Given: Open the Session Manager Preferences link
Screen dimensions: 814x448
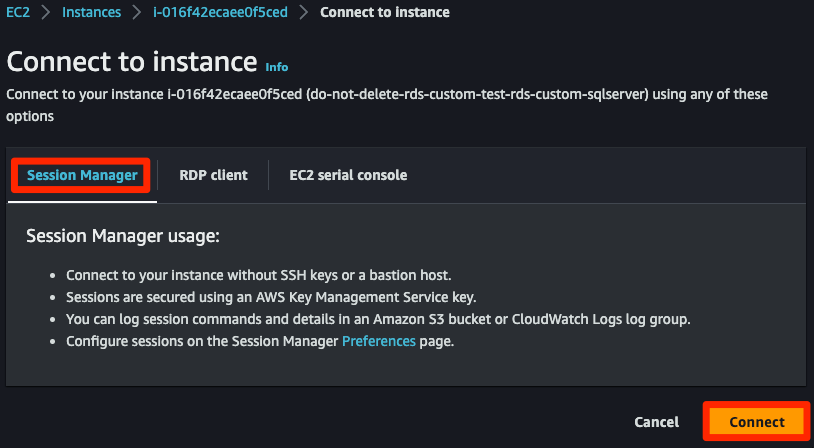Looking at the screenshot, I should tap(379, 341).
